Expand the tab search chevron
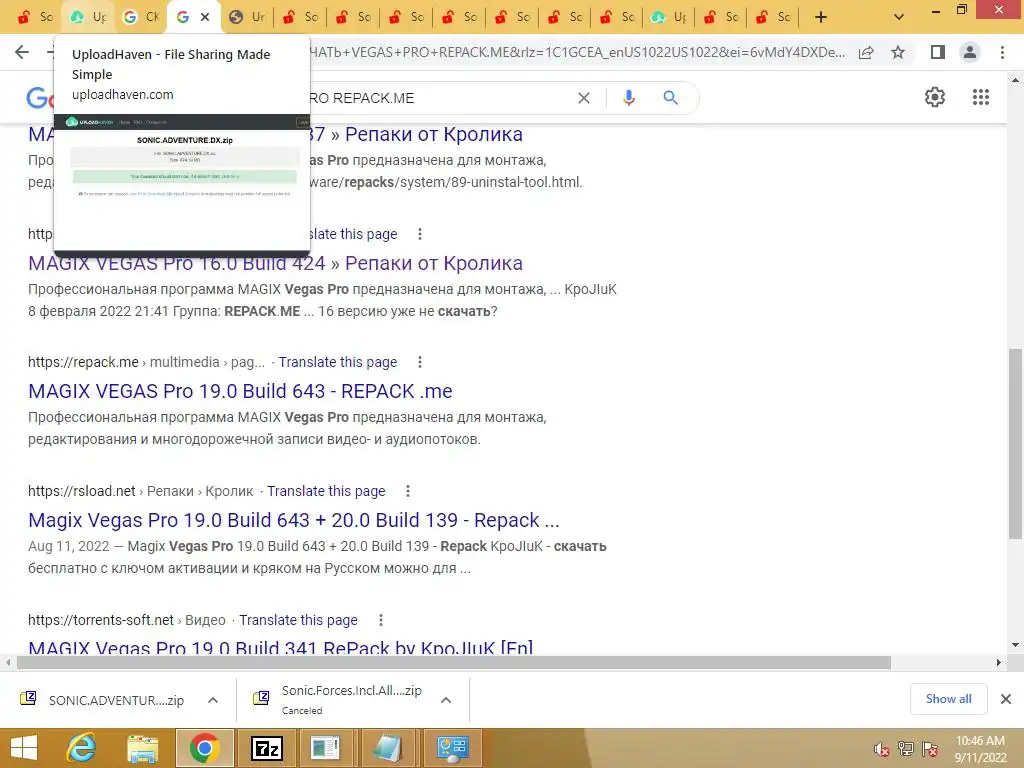Screen dimensions: 1024x768 [899, 17]
